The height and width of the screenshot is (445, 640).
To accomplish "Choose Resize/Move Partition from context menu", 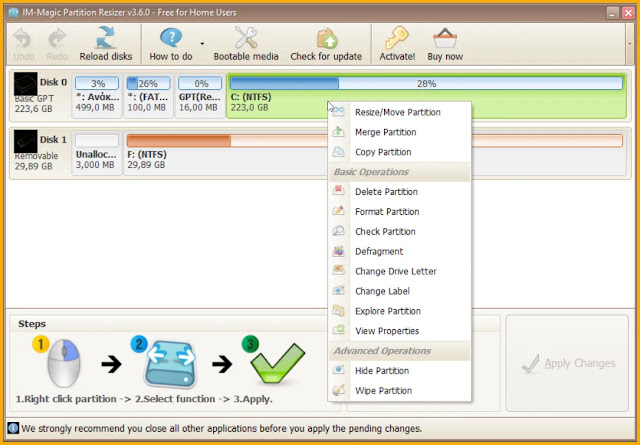I will pos(400,112).
